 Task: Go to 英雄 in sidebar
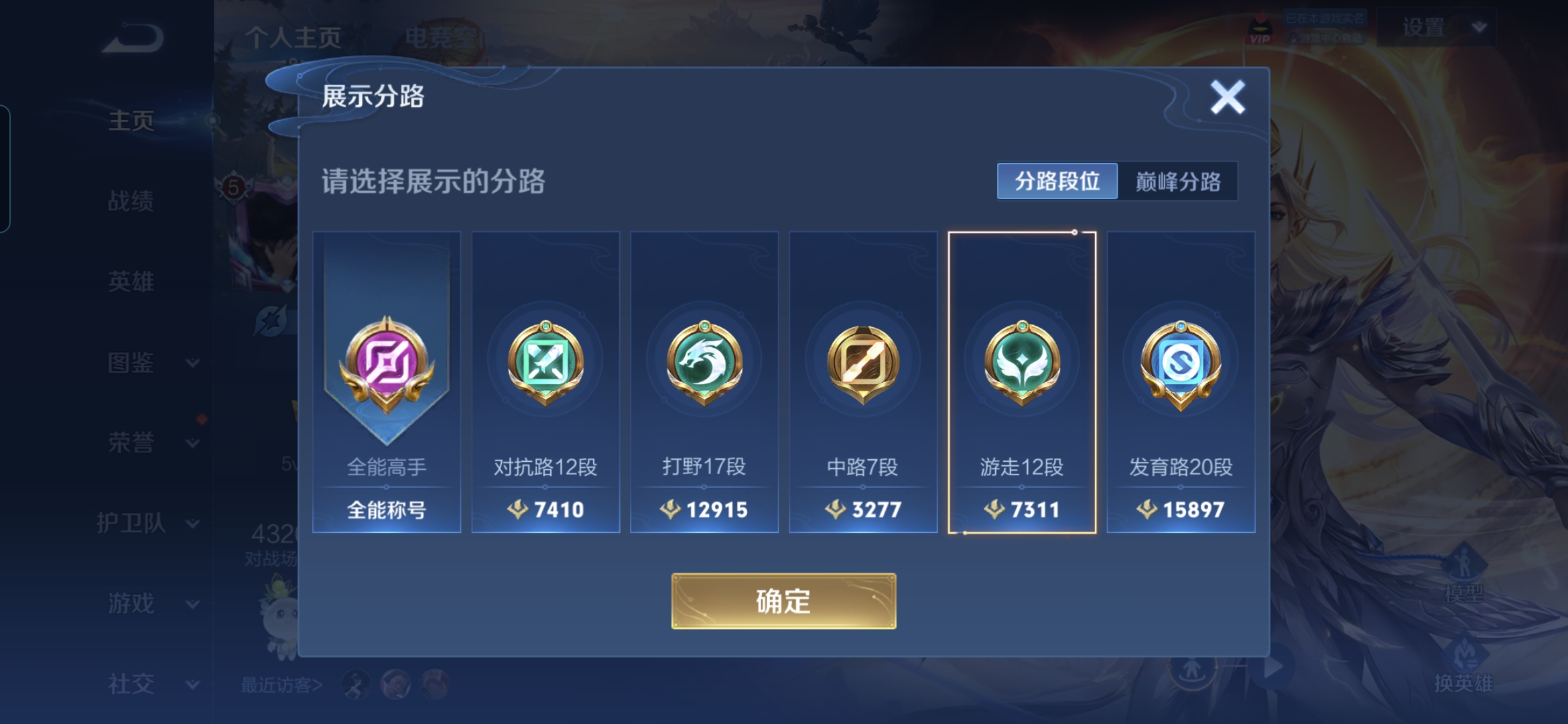131,282
